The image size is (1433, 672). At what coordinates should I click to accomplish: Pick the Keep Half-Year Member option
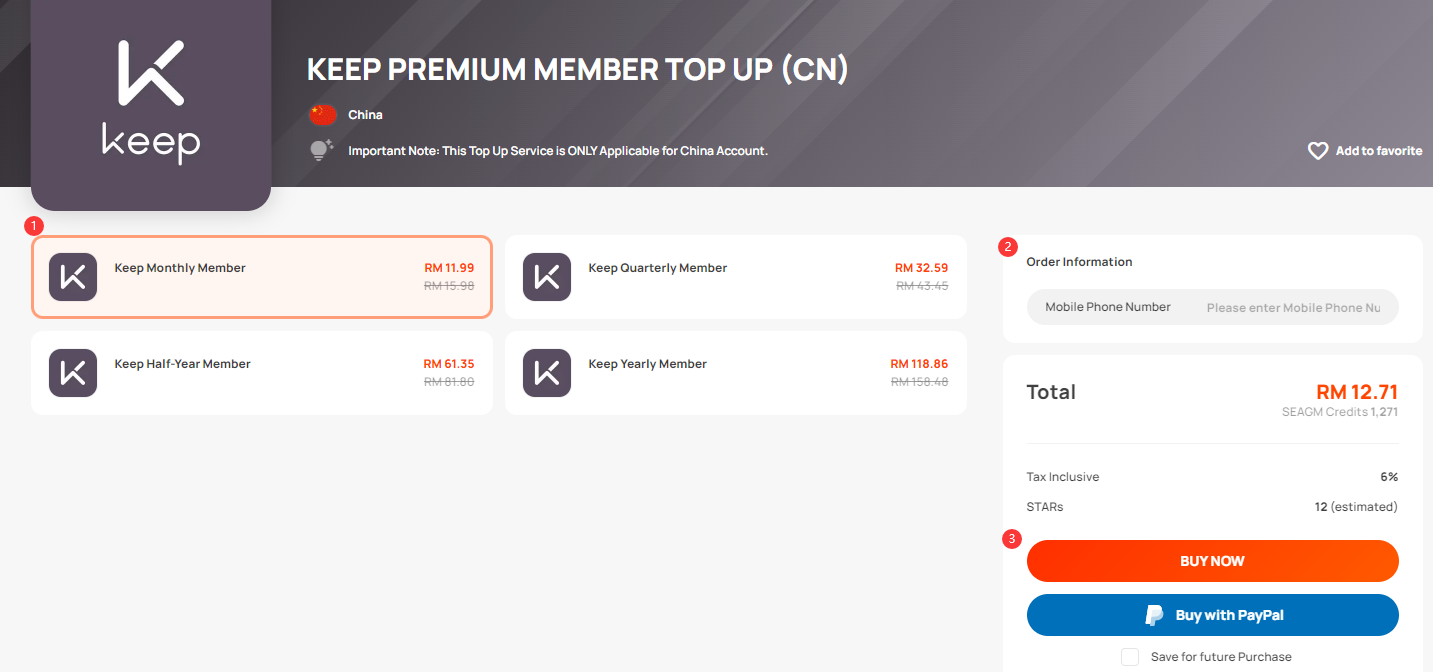click(262, 373)
